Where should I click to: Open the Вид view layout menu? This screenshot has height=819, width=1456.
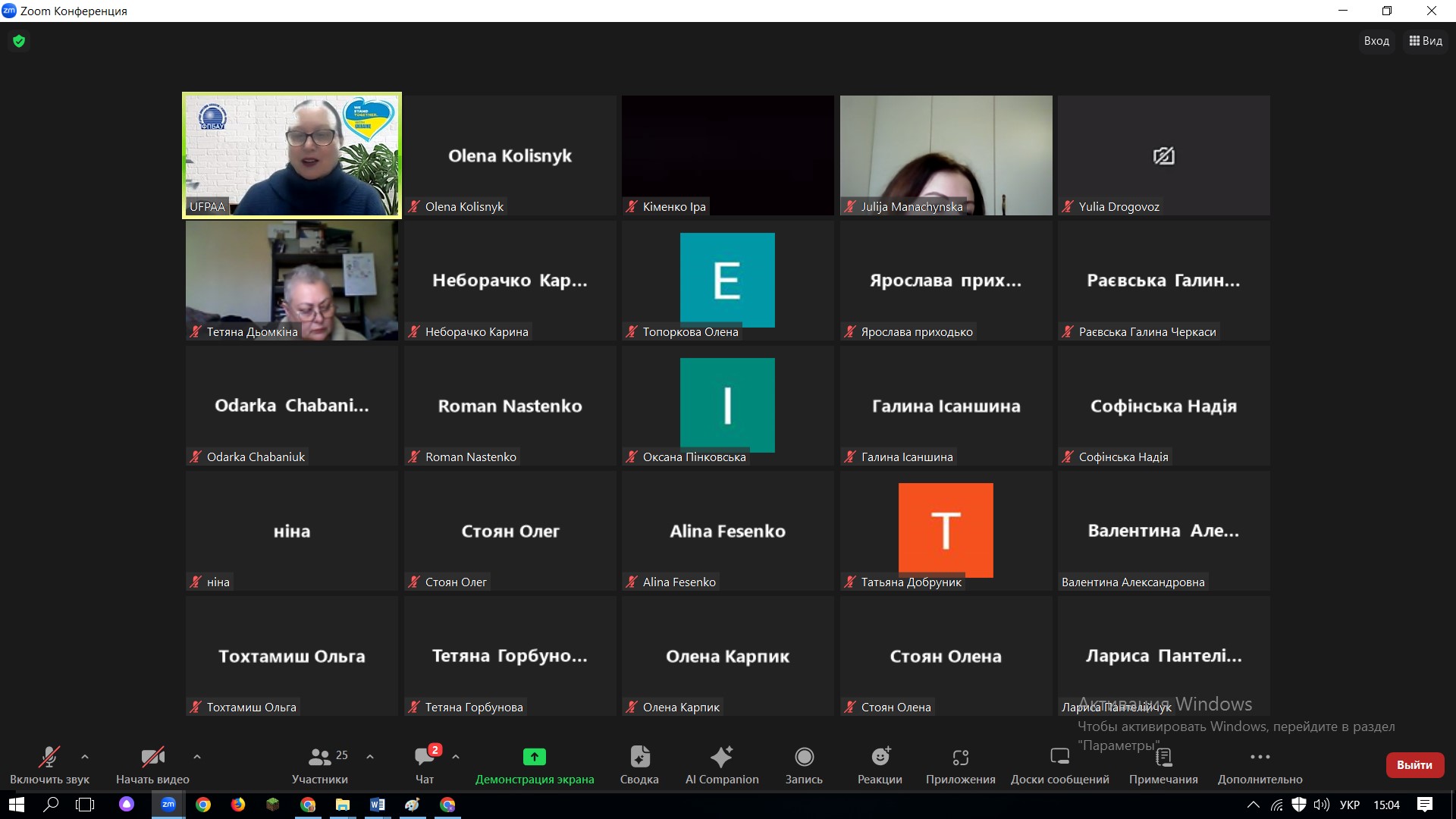tap(1426, 41)
